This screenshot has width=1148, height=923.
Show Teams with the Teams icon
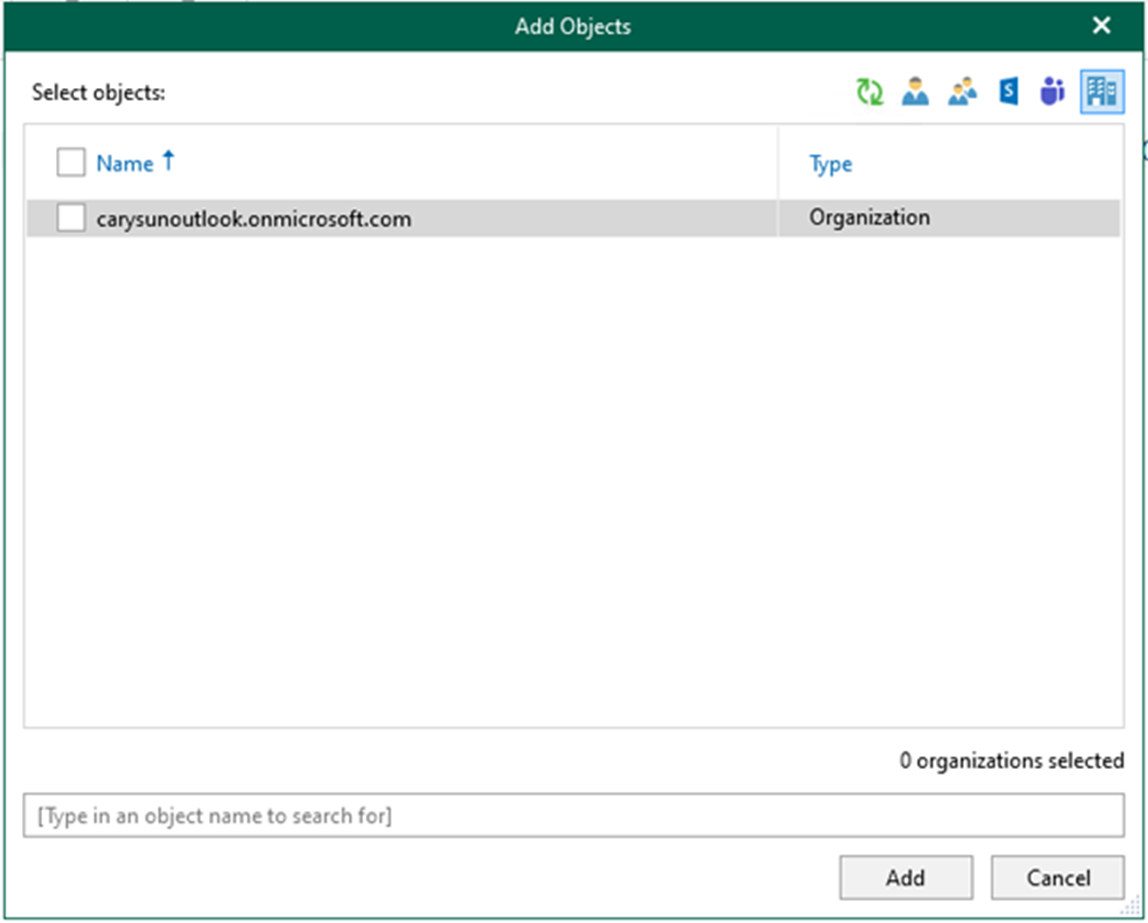pos(1052,92)
